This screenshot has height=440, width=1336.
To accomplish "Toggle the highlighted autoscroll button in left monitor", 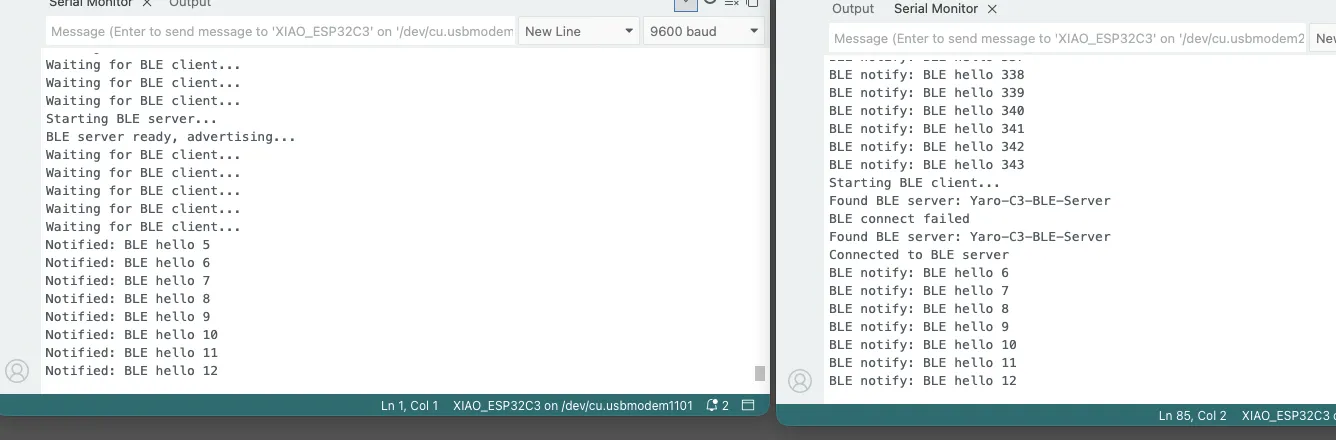I will tap(686, 5).
